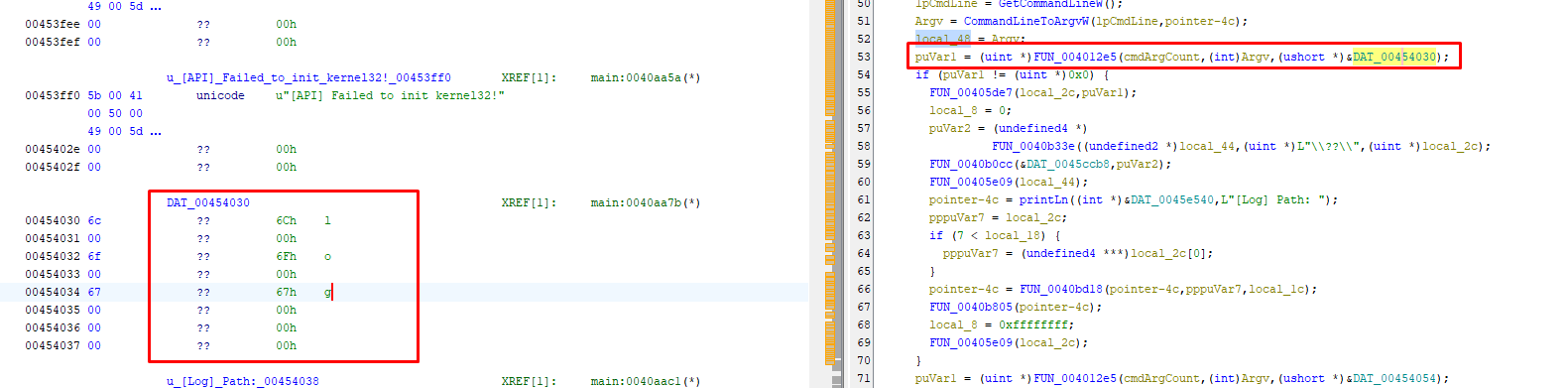The height and width of the screenshot is (388, 1568).
Task: Click DAT_00454054 on line 71
Action: 1394,378
